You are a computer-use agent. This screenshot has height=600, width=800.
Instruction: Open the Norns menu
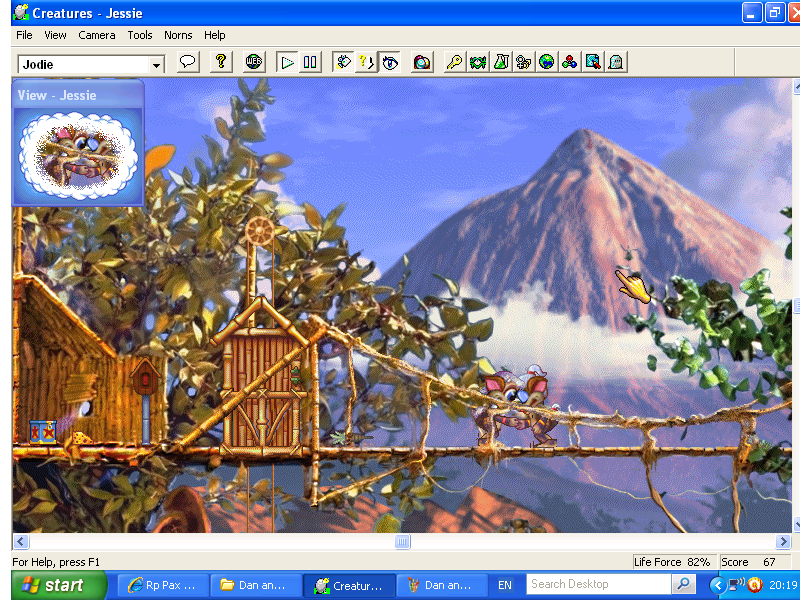(x=178, y=35)
